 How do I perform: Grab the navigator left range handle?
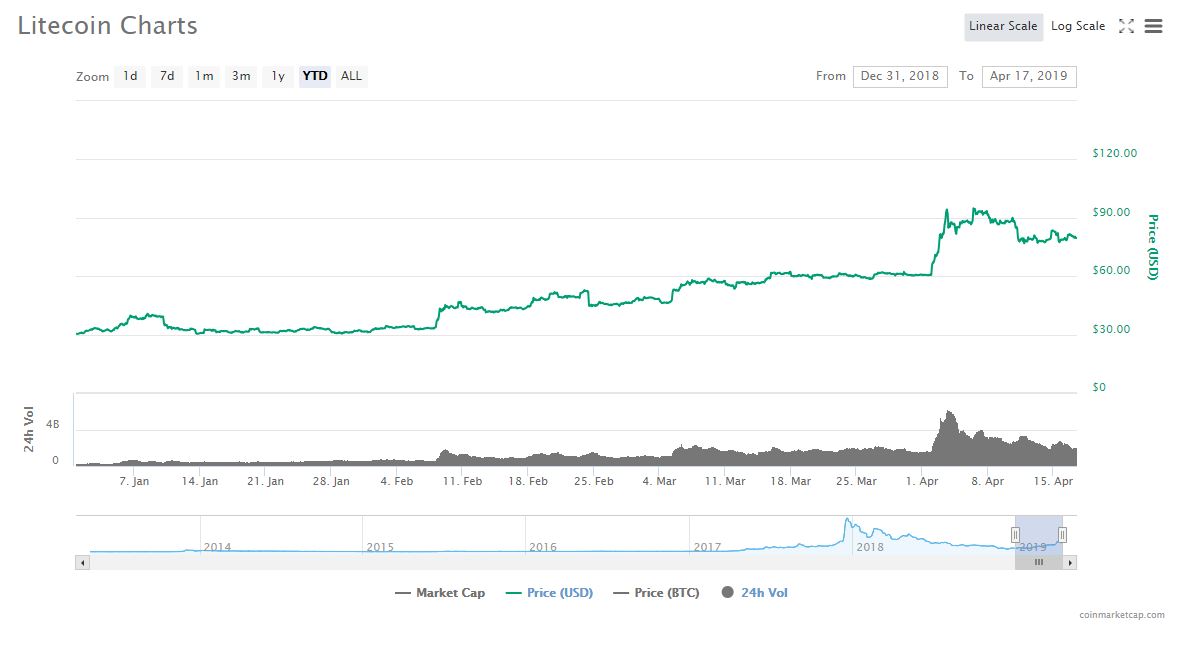point(1016,535)
